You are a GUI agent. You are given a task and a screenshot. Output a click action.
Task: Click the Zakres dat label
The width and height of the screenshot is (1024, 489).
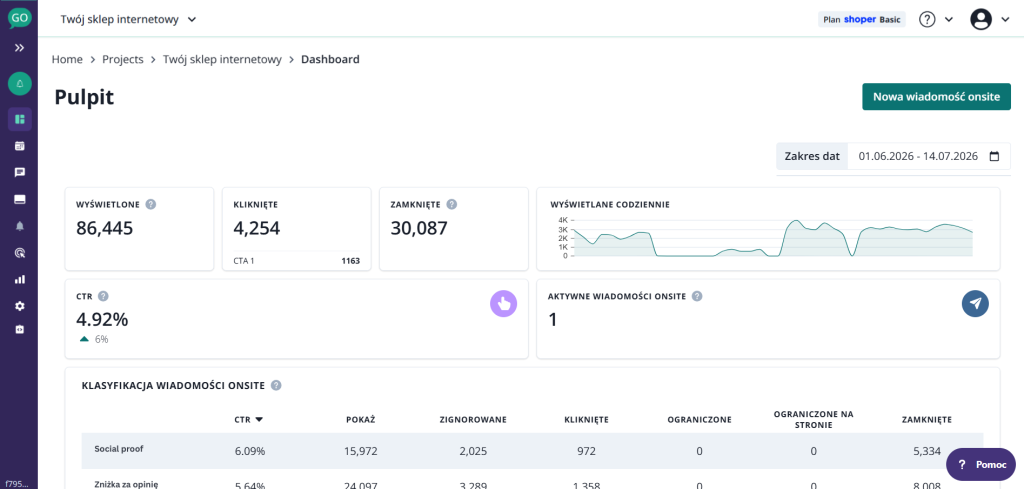point(812,157)
